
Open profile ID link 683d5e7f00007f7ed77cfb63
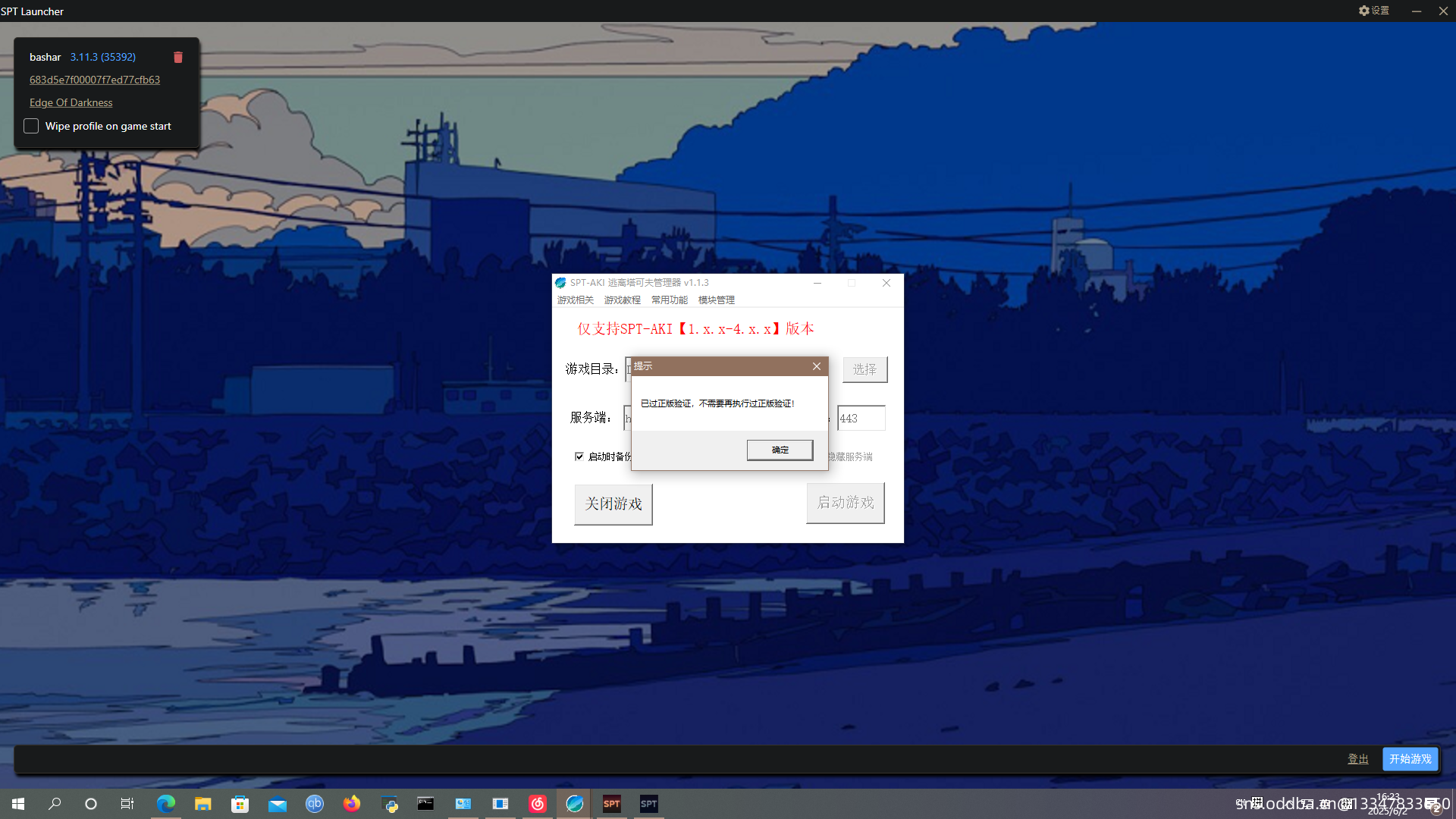[95, 80]
